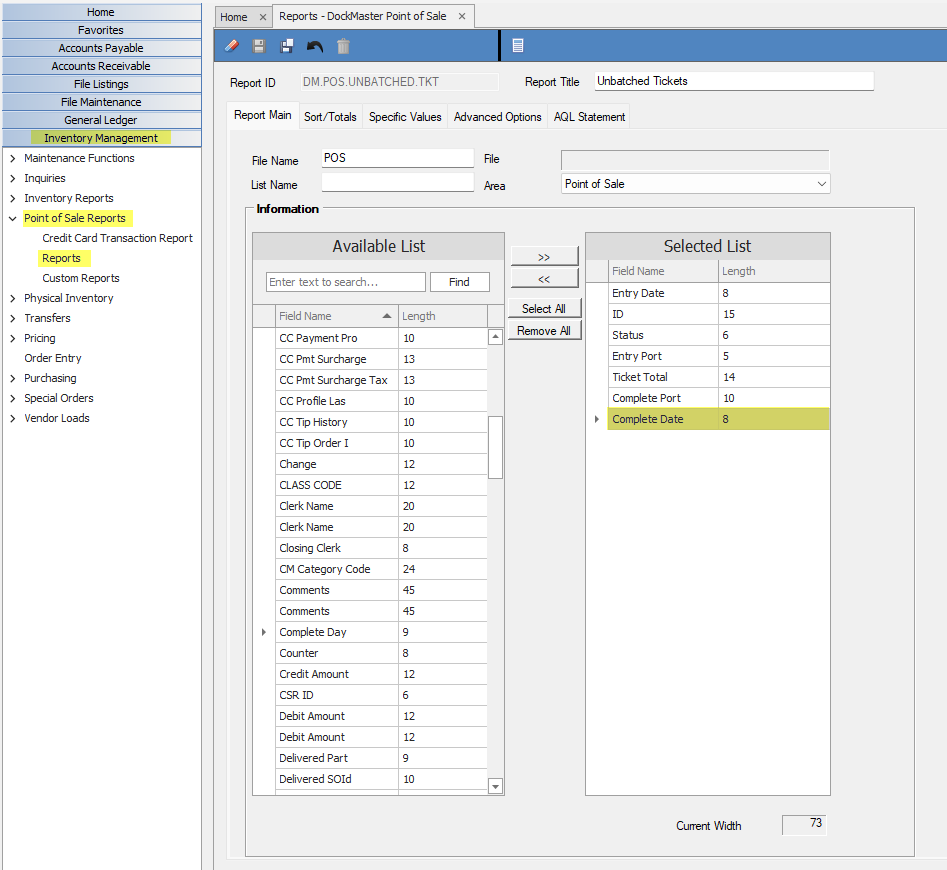Screen dimensions: 947x870
Task: Open the Sort/Totals tab
Action: 330,117
